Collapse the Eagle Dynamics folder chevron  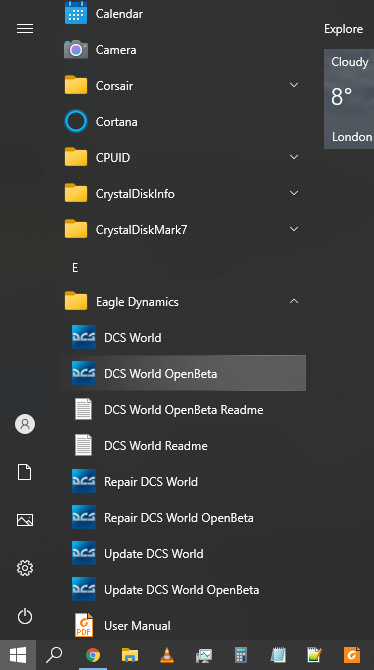point(294,301)
